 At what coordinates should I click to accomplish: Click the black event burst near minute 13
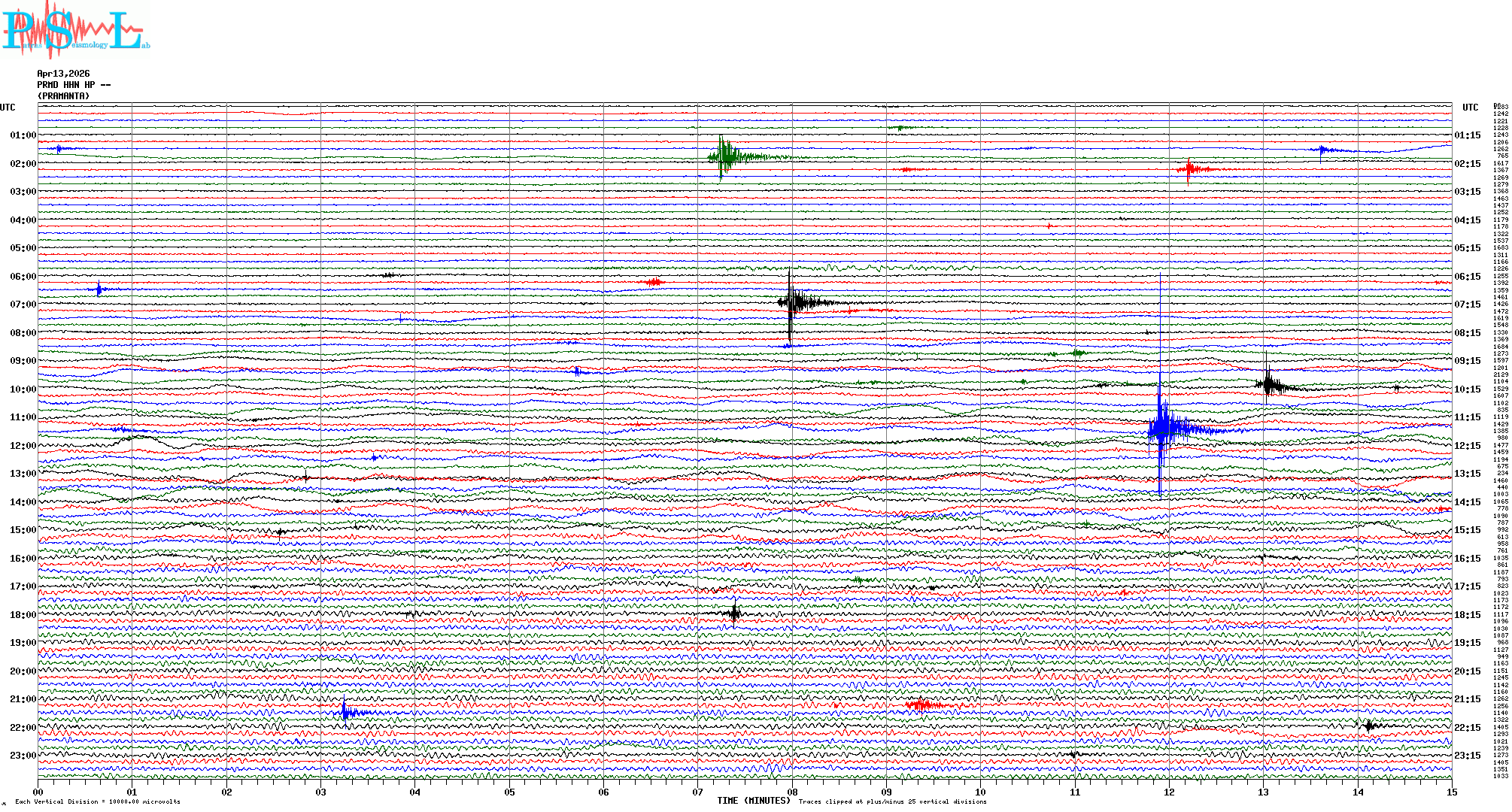(1268, 385)
